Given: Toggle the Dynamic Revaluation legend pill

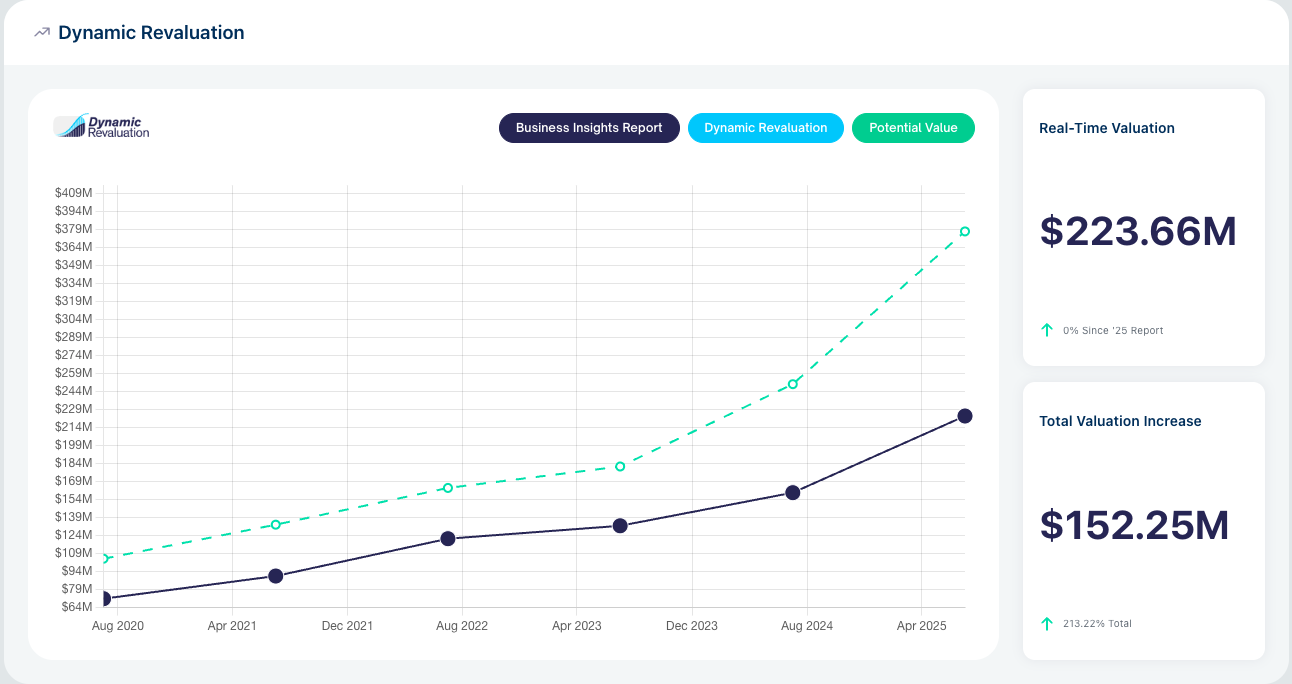Looking at the screenshot, I should pos(765,128).
